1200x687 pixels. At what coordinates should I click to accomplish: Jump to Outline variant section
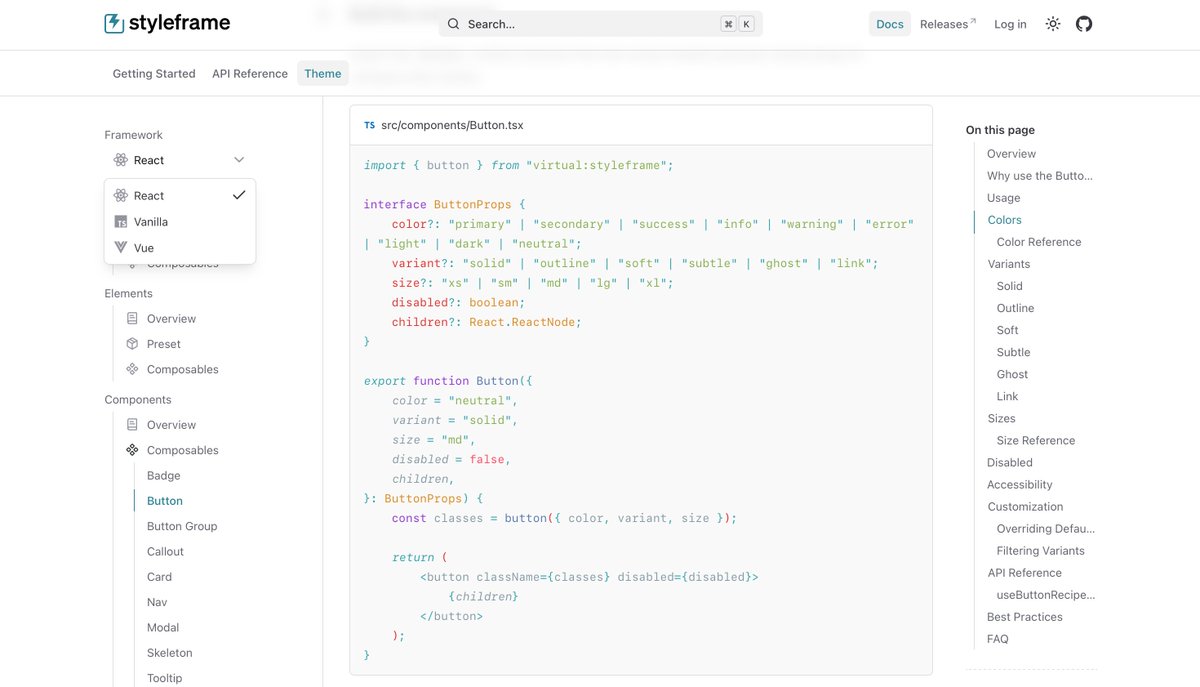pos(1015,308)
